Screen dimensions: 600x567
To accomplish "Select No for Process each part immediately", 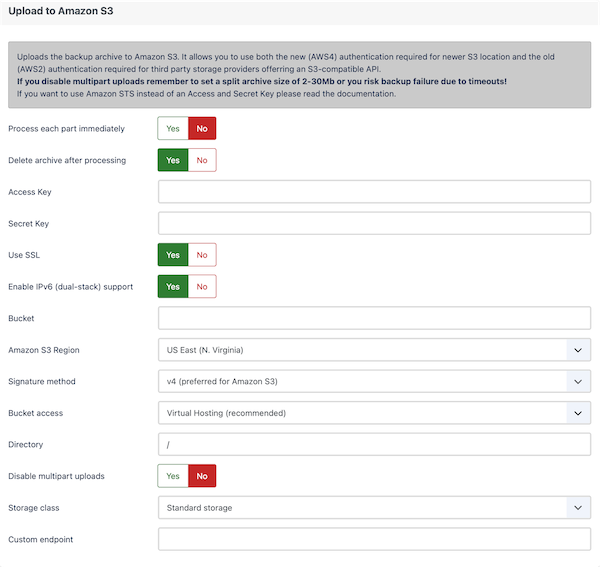I will (x=202, y=129).
